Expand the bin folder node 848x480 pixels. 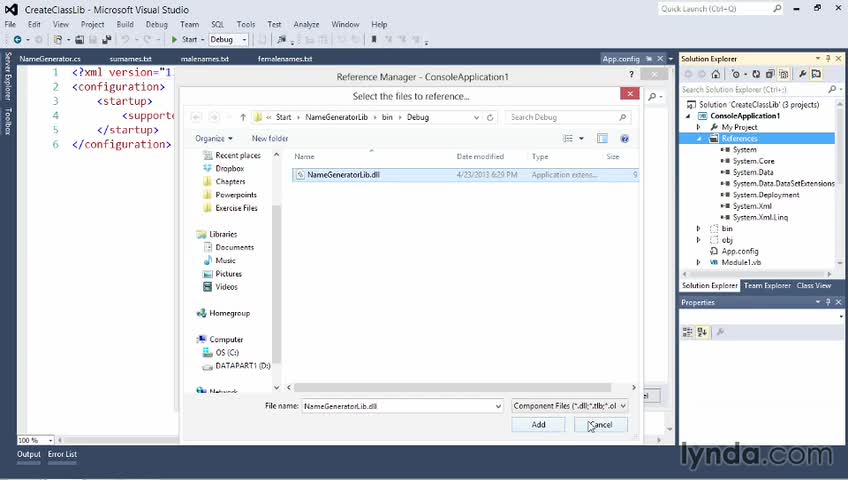coord(699,229)
